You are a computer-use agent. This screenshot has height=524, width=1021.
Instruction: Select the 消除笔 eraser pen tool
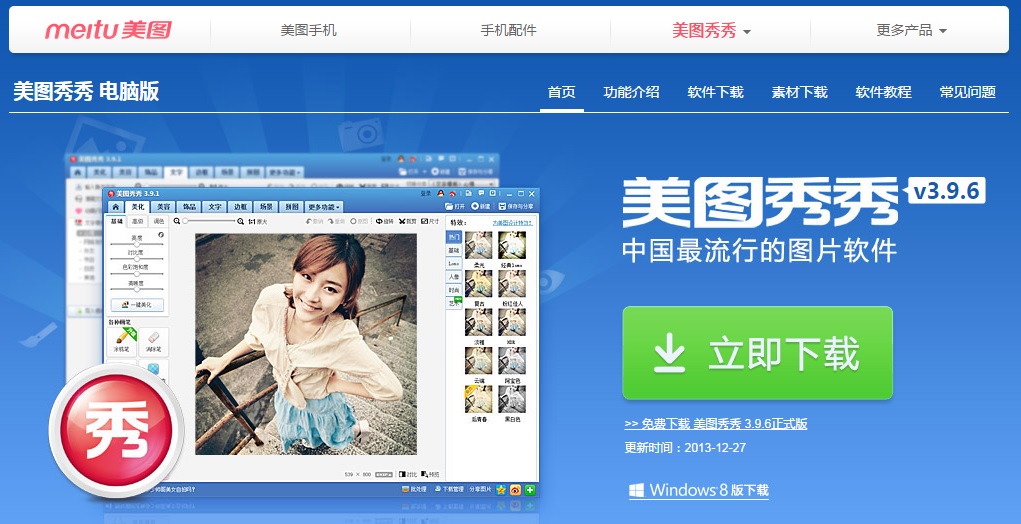[154, 341]
